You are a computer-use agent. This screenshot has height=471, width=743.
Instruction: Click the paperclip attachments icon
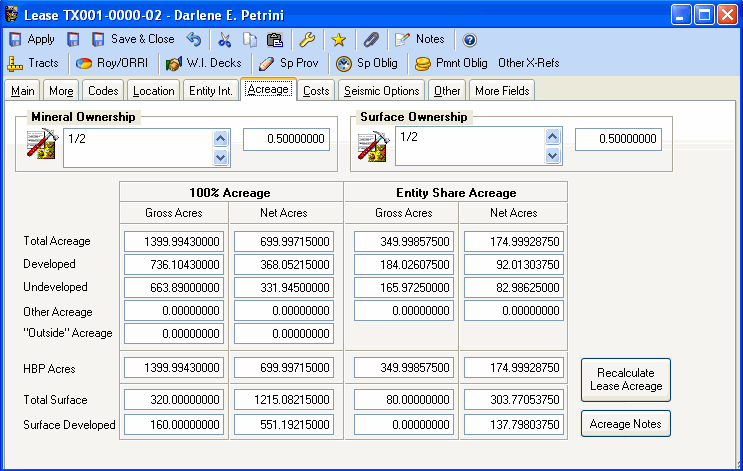coord(371,40)
